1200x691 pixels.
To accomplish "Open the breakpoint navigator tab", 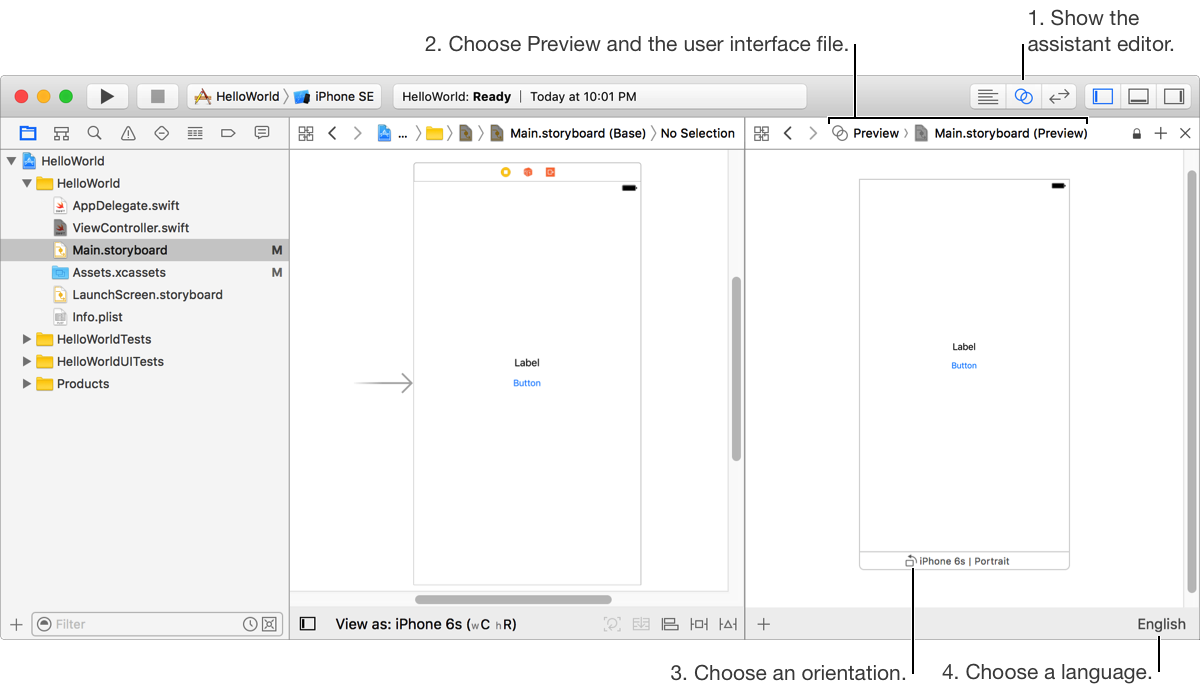I will tap(228, 133).
